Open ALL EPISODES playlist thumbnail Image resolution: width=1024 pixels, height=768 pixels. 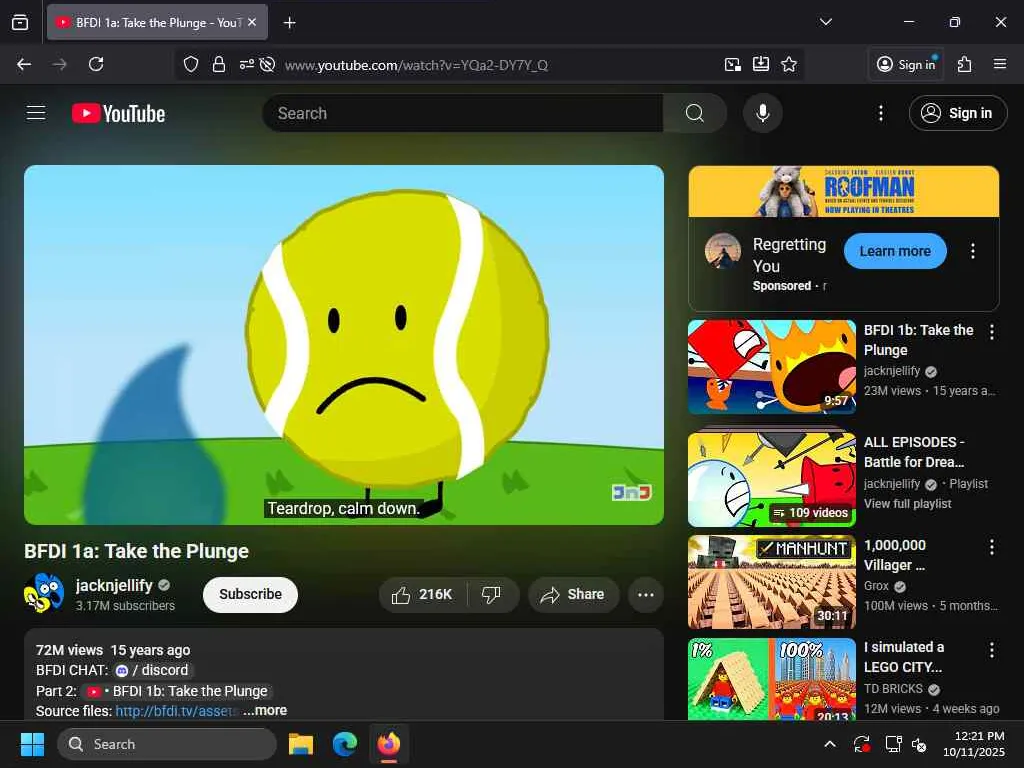click(x=772, y=479)
